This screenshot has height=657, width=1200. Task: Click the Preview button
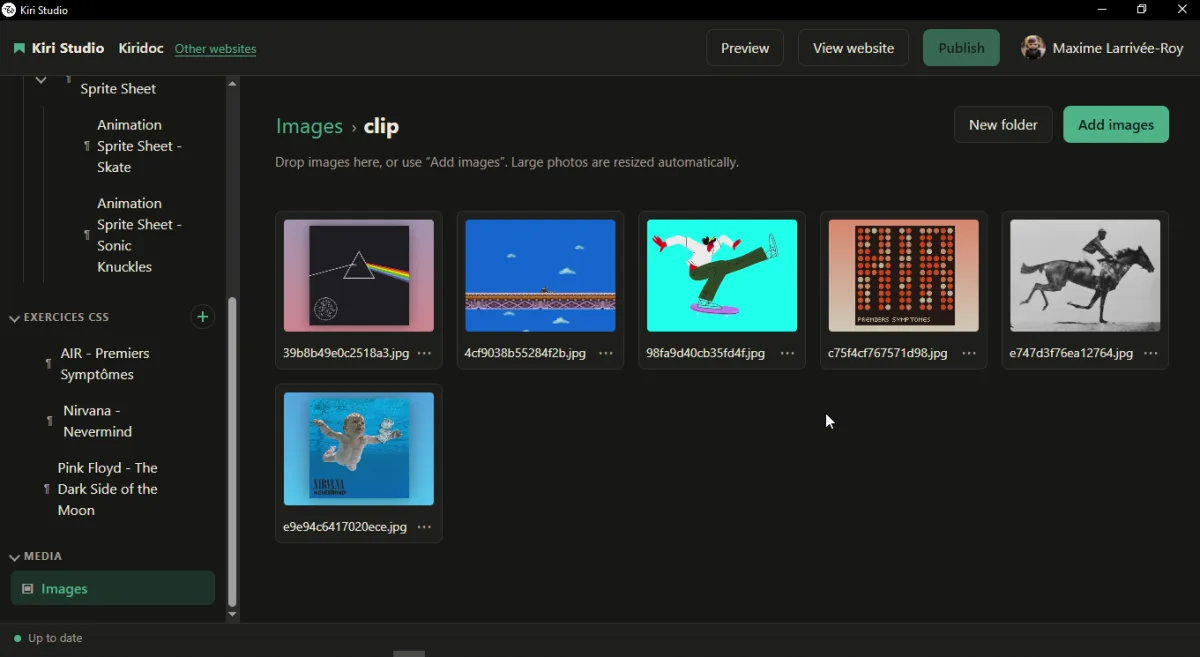pyautogui.click(x=745, y=48)
